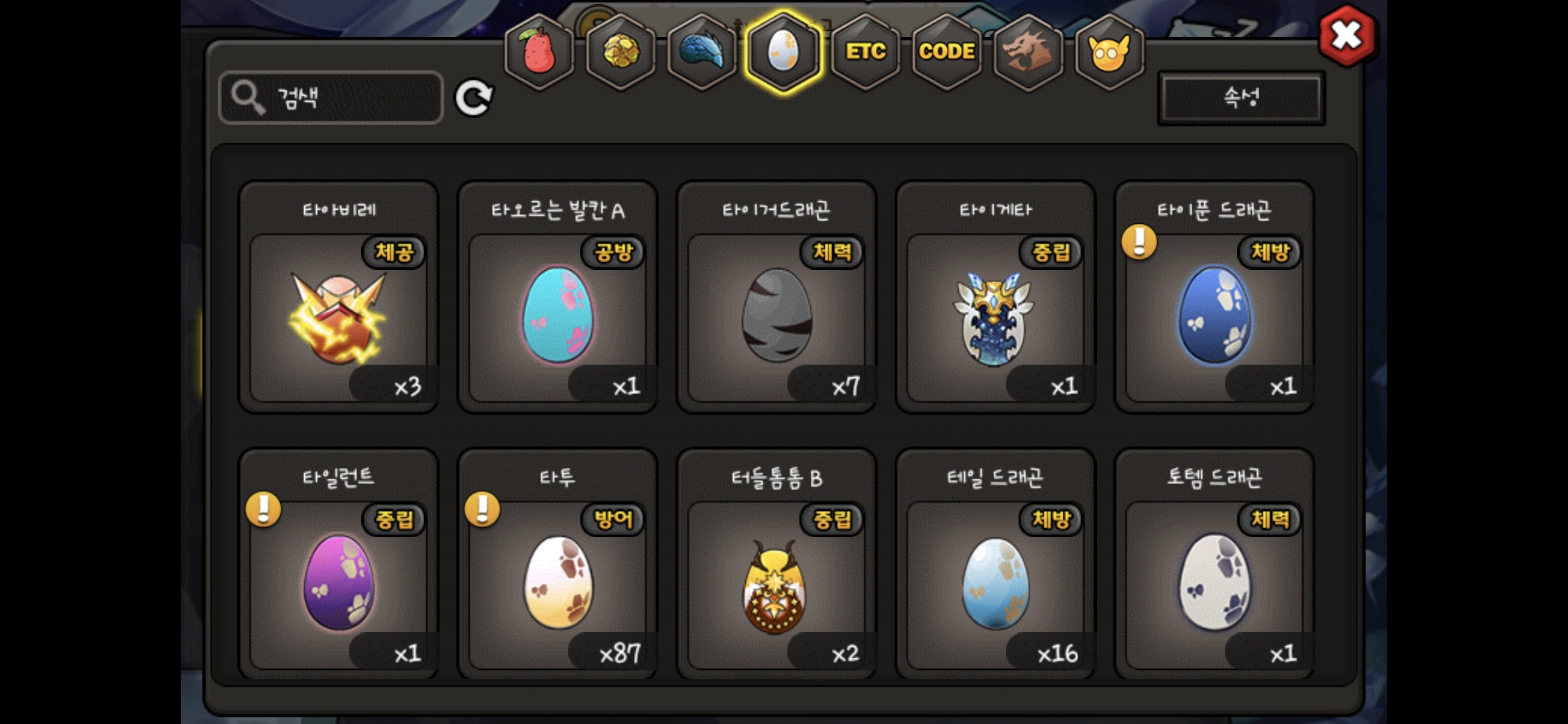Select the 타아비레 lightning egg
Screen dimensions: 1568x724
tap(339, 297)
